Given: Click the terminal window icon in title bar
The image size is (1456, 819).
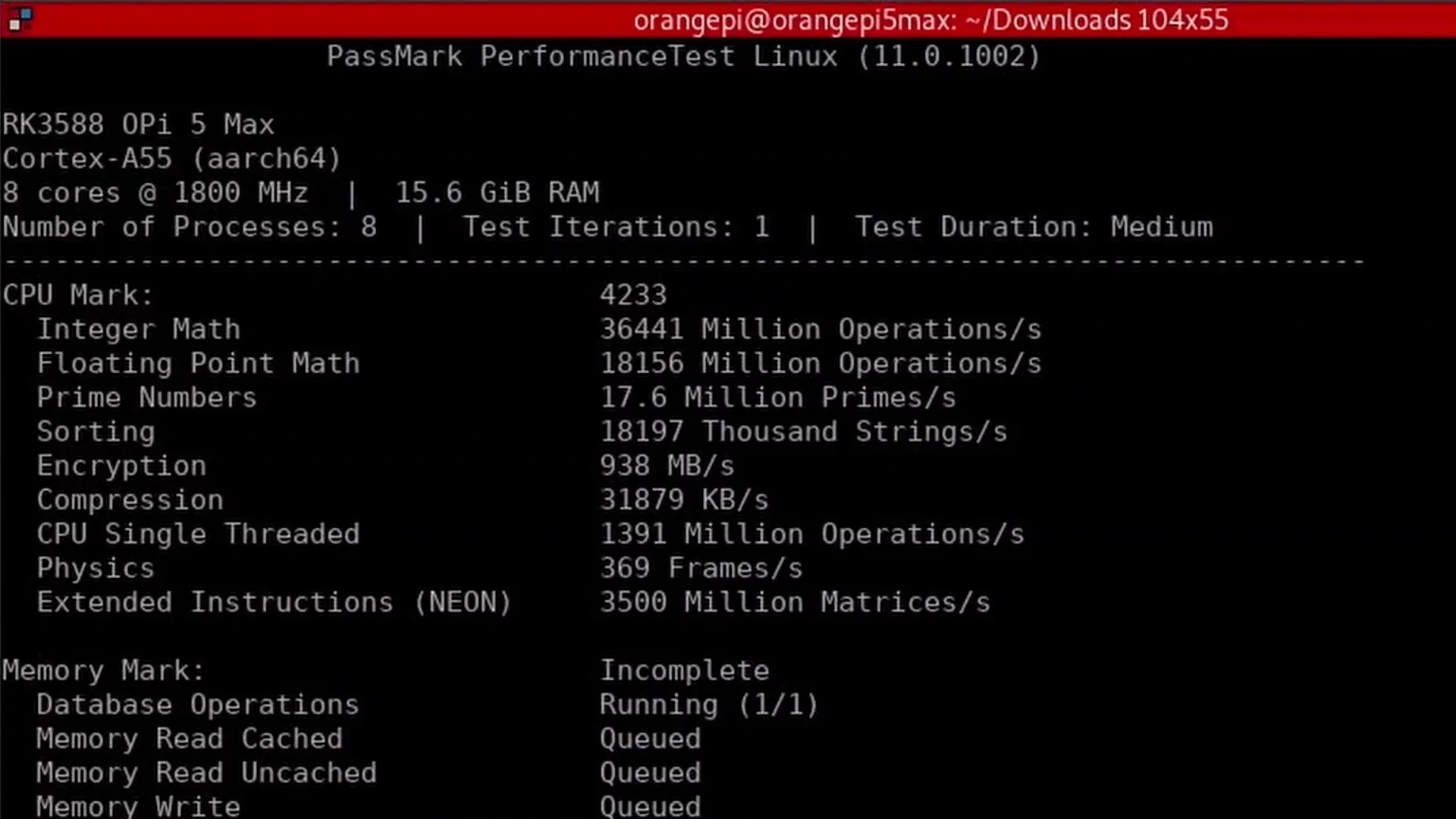Looking at the screenshot, I should coord(20,20).
